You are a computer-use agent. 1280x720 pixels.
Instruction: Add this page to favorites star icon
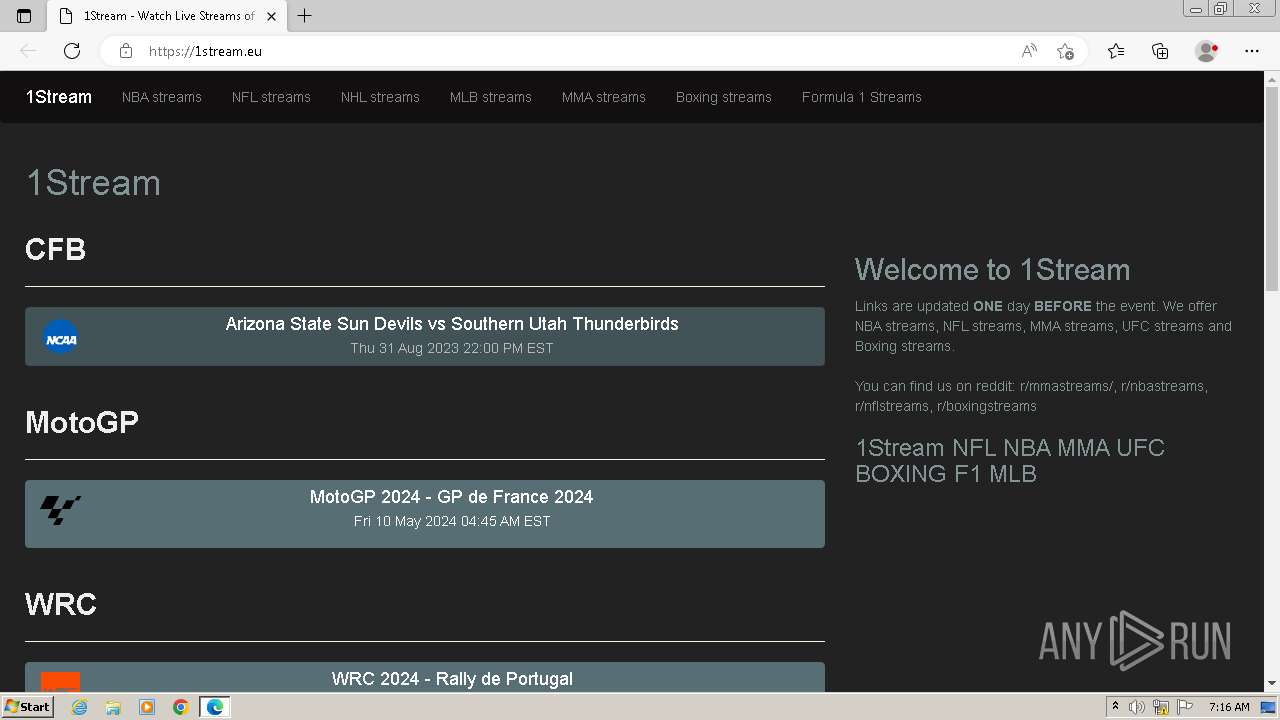coord(1065,51)
